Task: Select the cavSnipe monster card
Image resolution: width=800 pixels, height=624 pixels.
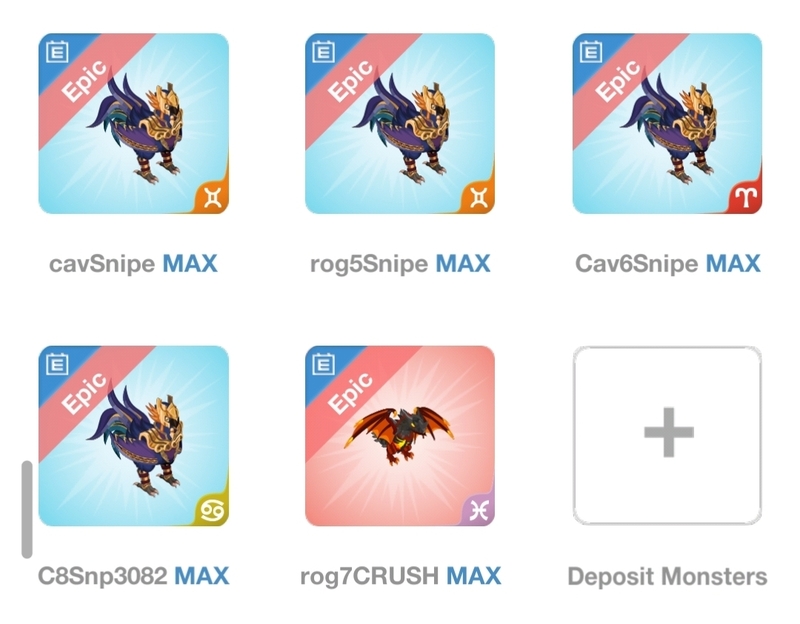Action: coord(134,124)
